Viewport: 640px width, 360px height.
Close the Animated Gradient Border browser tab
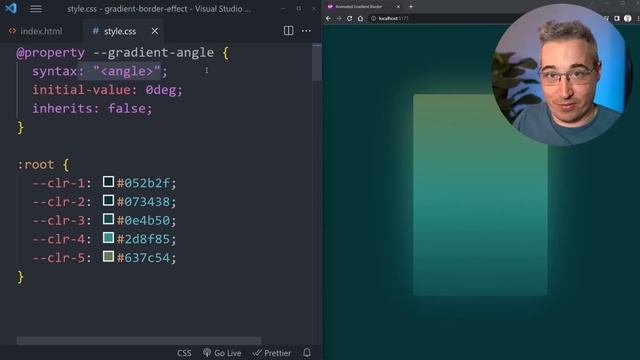click(398, 7)
